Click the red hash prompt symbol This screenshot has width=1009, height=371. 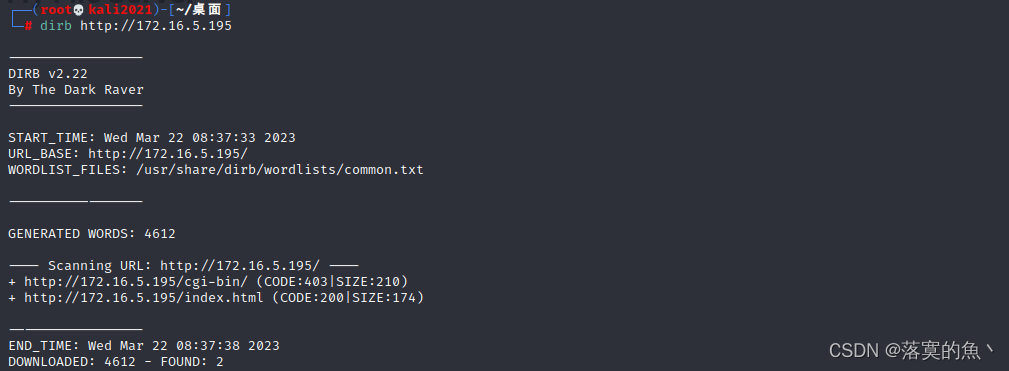pyautogui.click(x=28, y=26)
